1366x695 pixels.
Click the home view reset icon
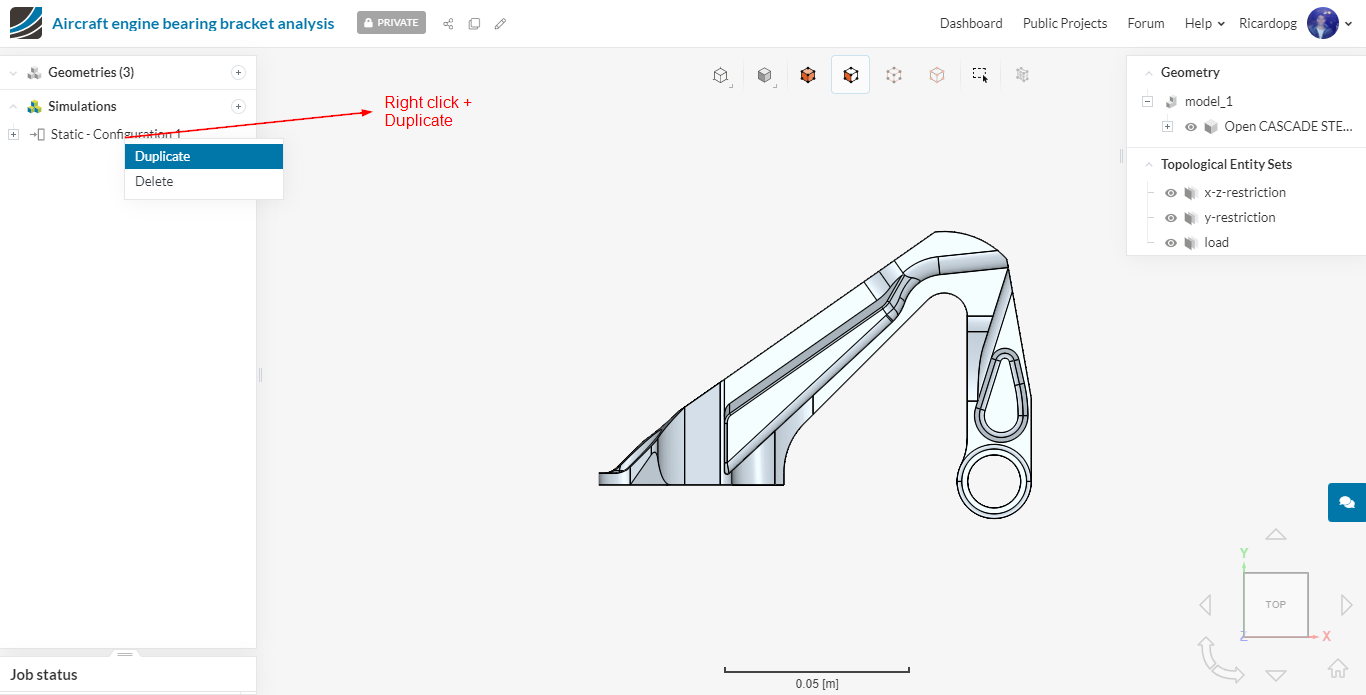(x=1337, y=668)
